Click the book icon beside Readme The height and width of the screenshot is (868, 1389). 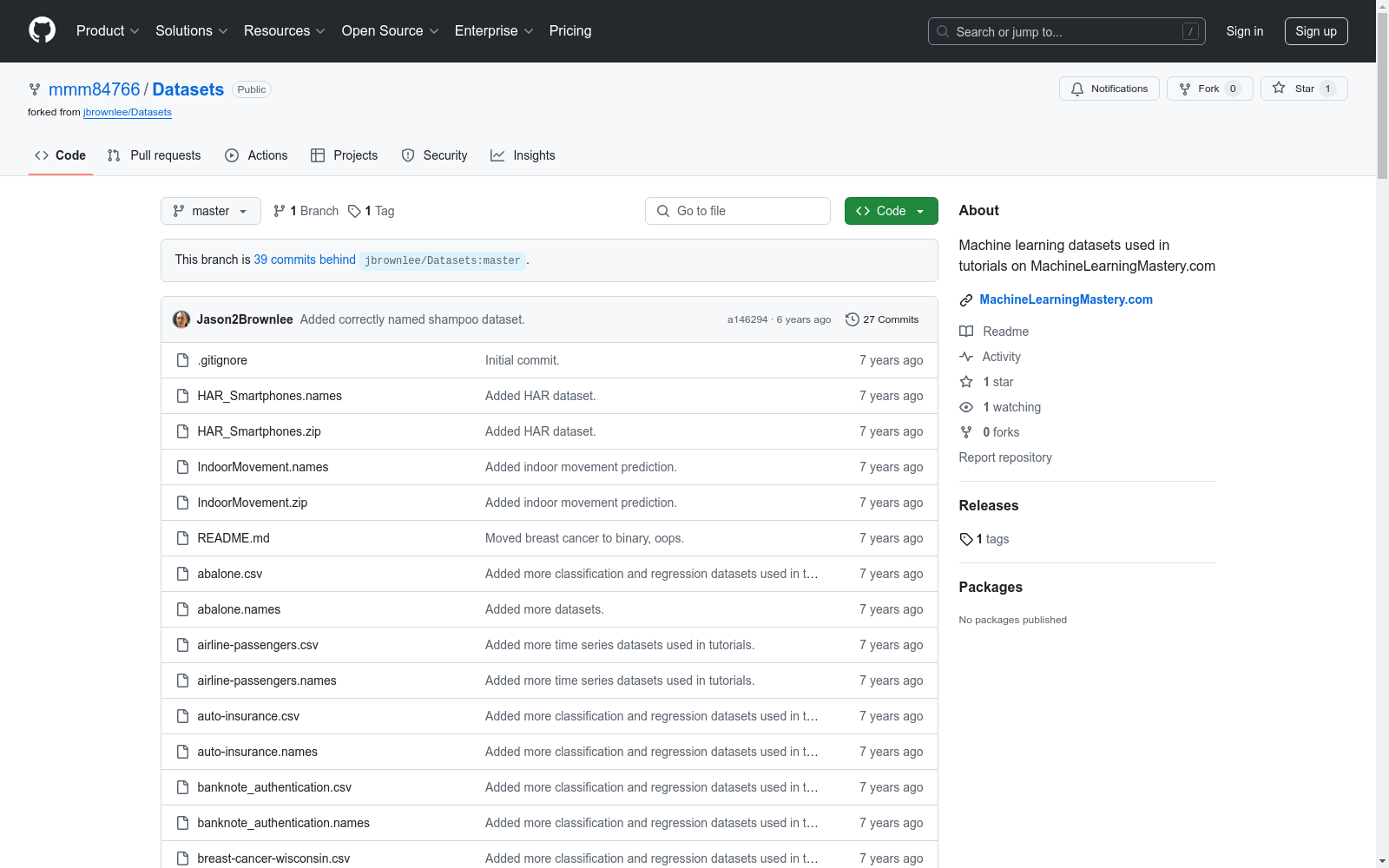[966, 332]
